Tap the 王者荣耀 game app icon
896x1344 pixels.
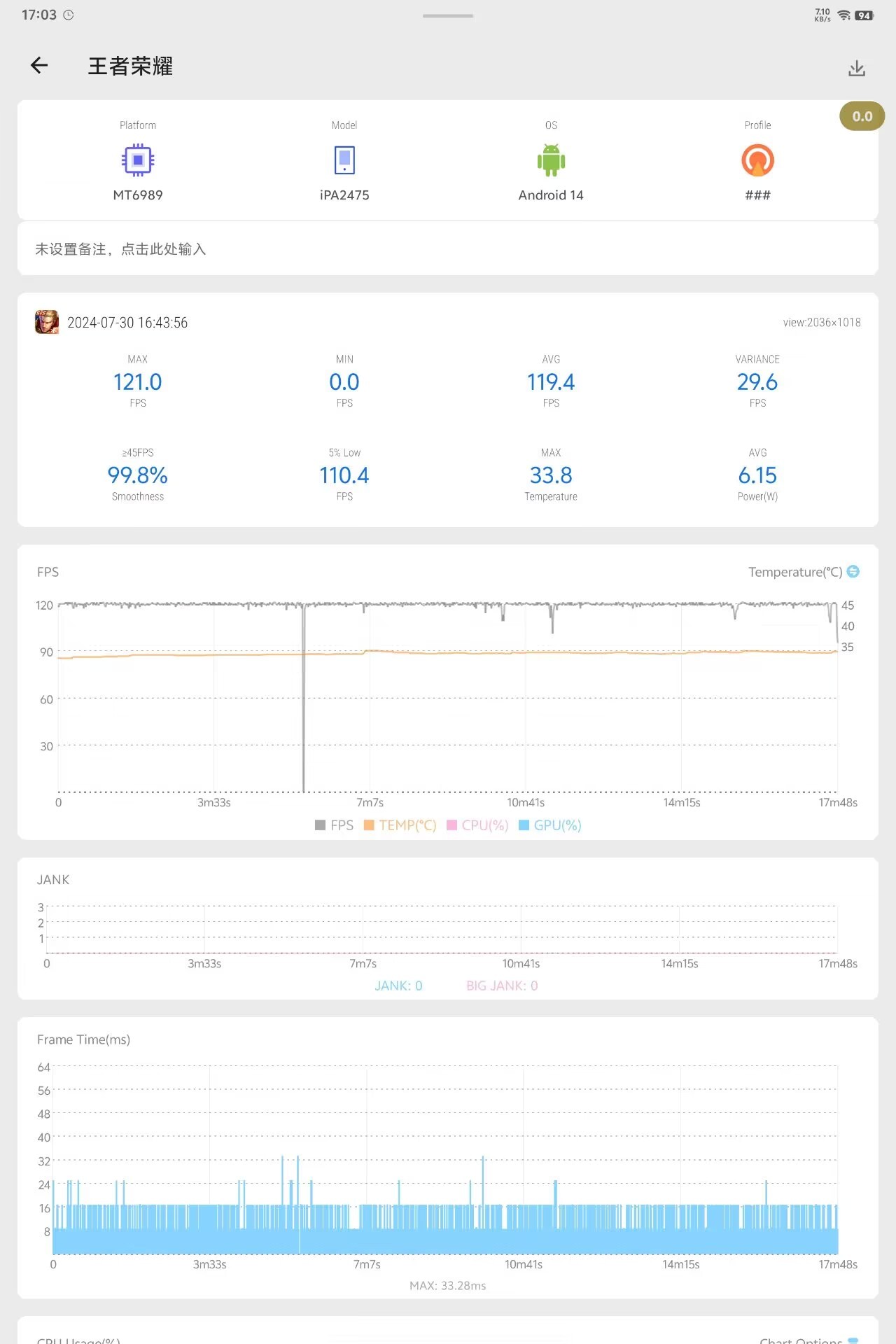(47, 322)
